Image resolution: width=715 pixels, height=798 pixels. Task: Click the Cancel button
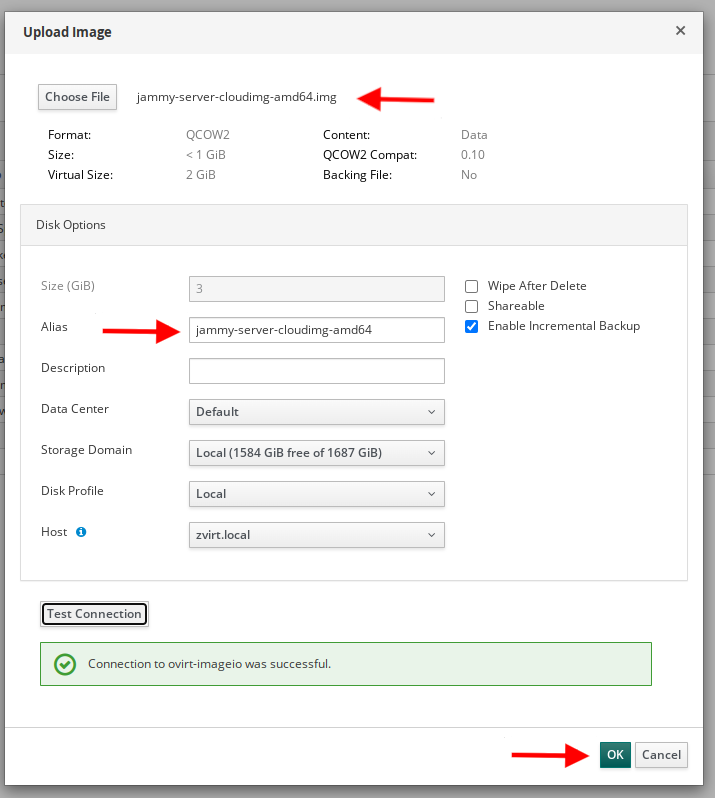coord(661,755)
